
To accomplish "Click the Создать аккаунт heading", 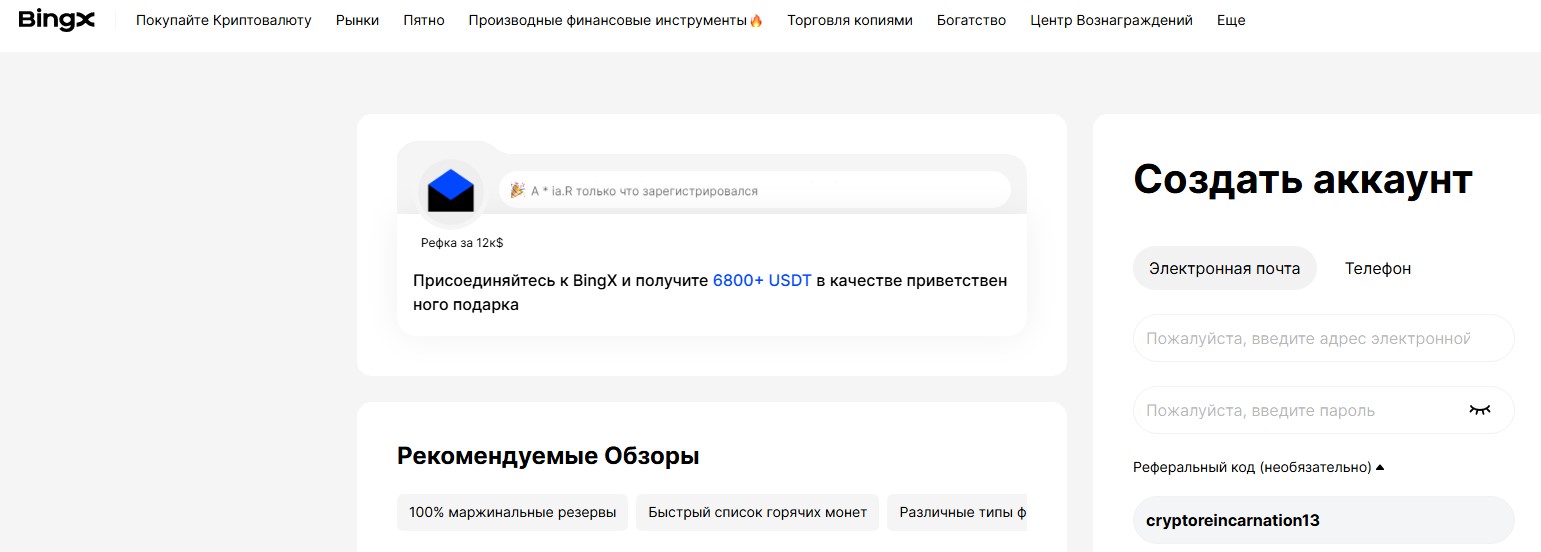I will [1303, 179].
